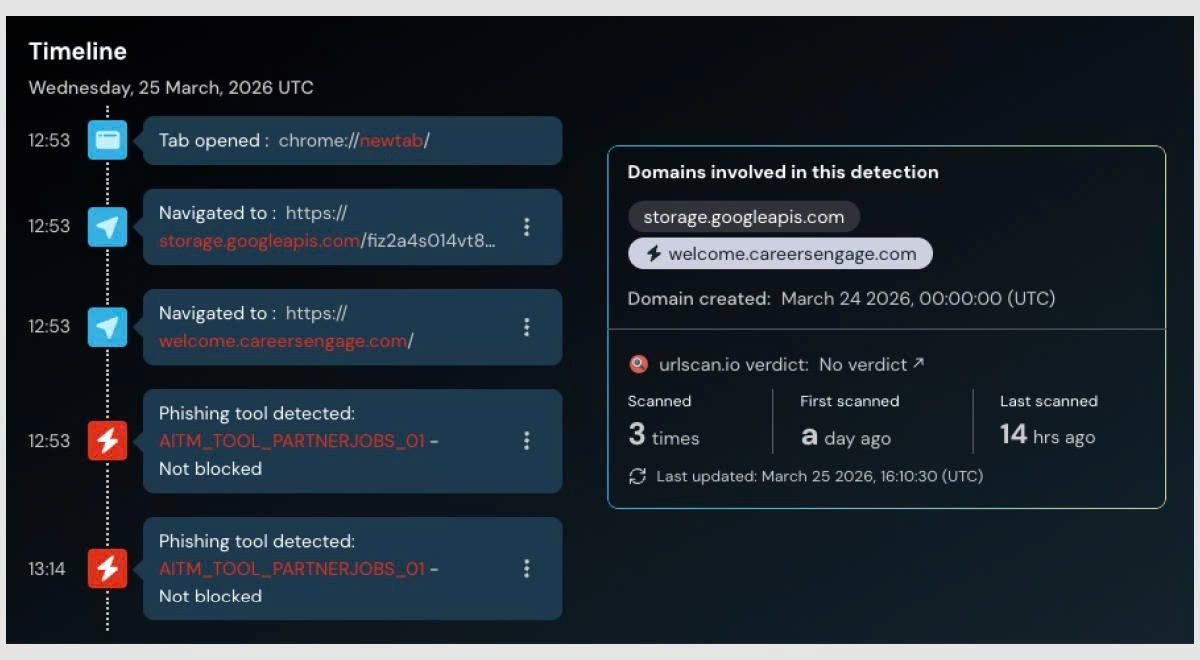Click lightning bolt inside welcome.careersengage.com chip
This screenshot has width=1200, height=660.
(653, 254)
